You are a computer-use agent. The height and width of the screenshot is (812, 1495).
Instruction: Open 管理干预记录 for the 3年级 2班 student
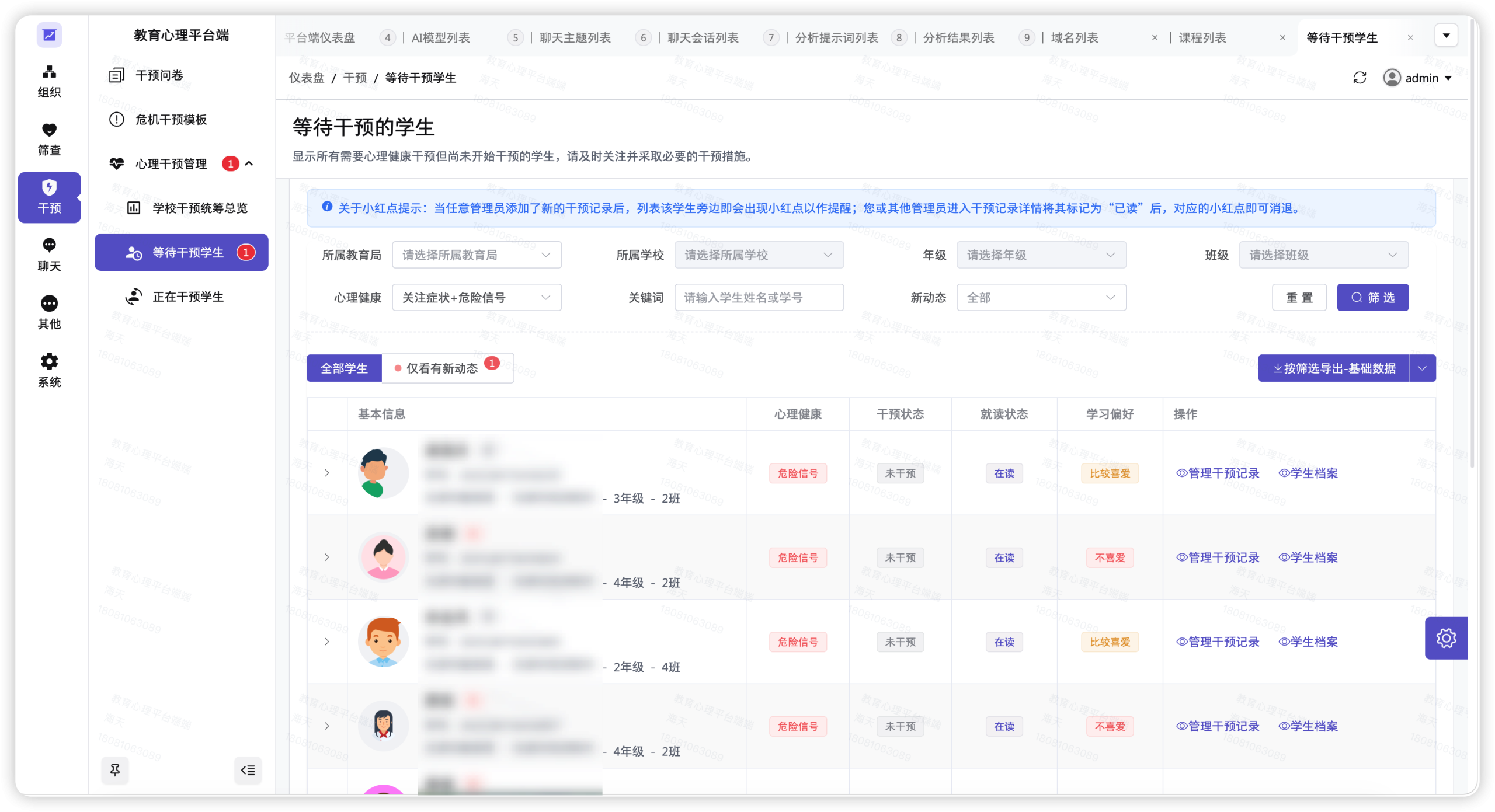[x=1217, y=473]
